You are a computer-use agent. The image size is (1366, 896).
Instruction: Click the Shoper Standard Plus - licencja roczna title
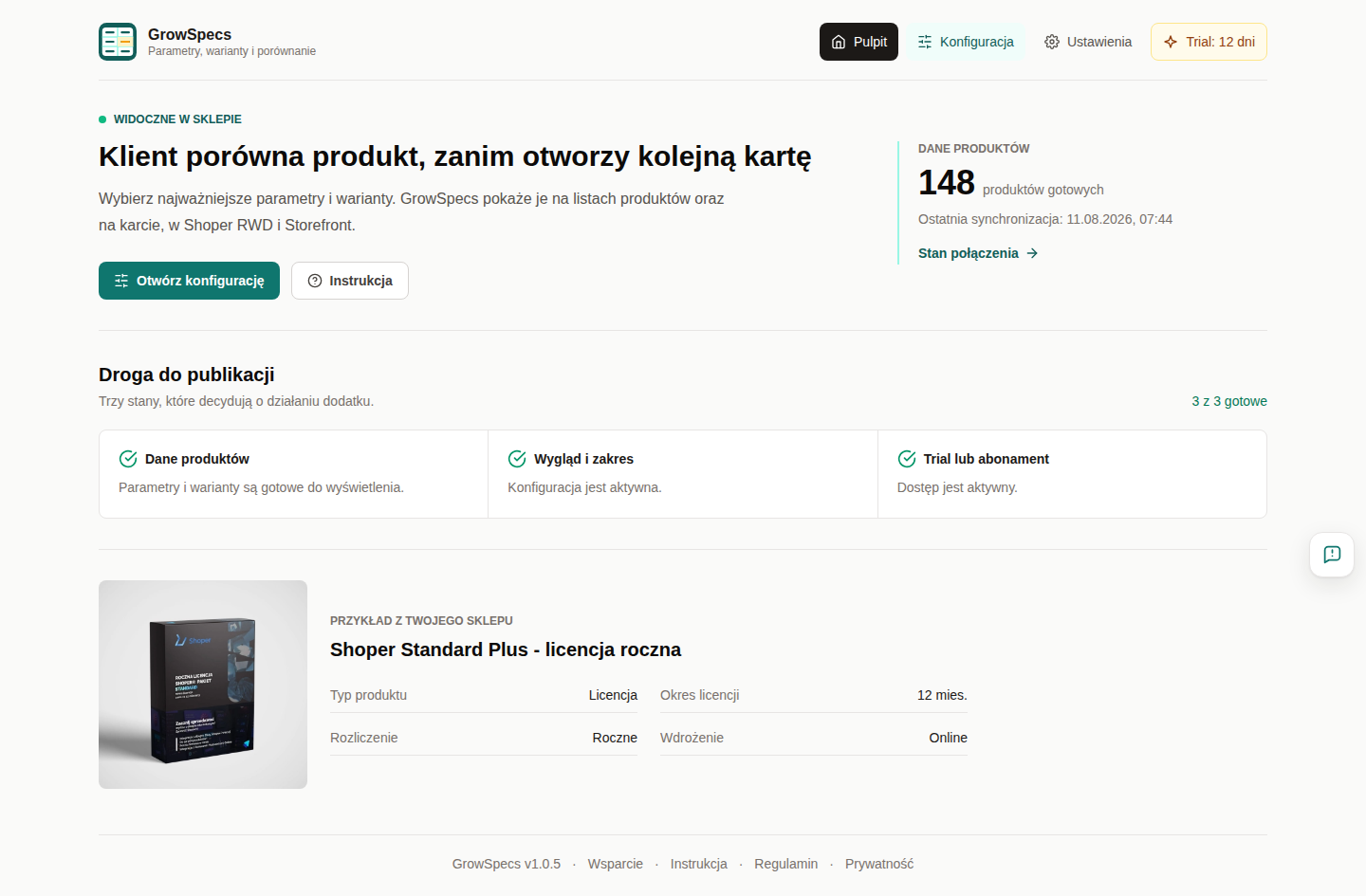[506, 649]
